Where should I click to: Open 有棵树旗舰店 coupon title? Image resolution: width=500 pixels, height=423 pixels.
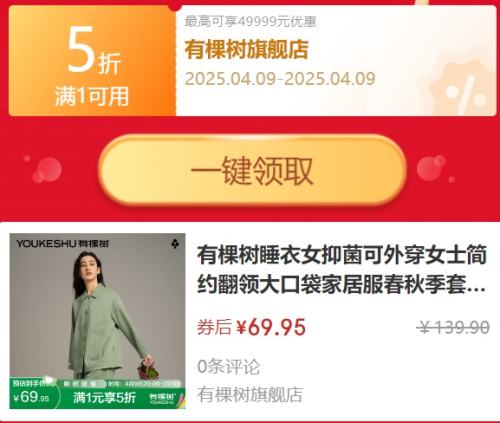click(x=246, y=50)
